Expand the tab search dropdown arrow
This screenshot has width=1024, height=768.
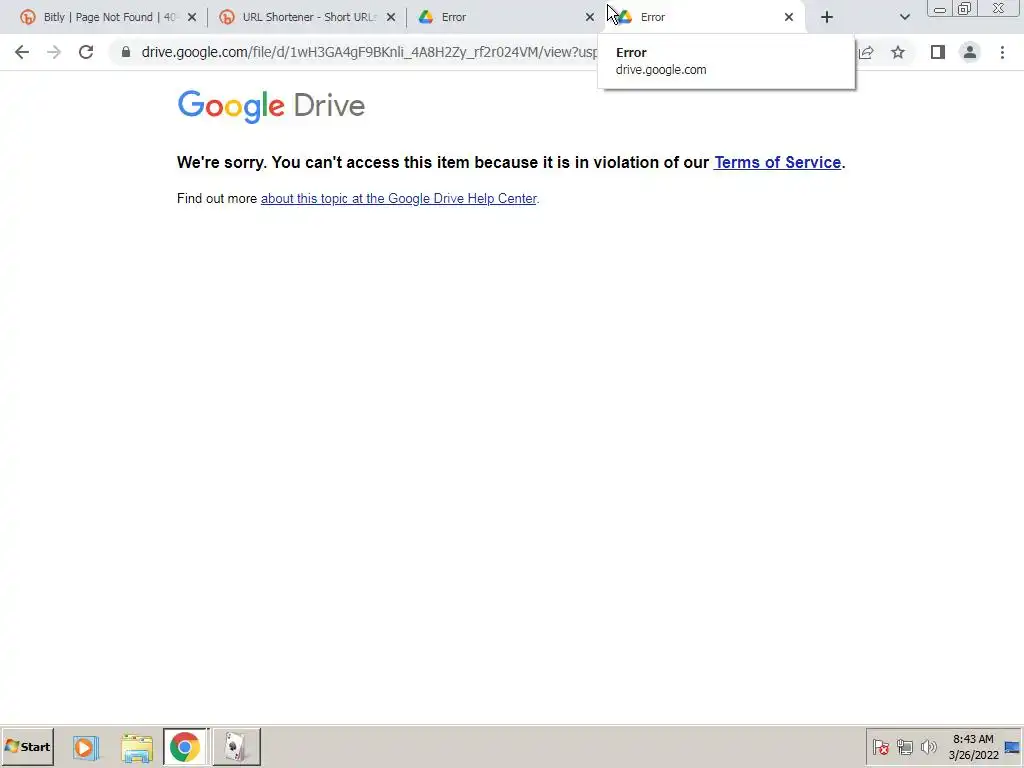[904, 18]
